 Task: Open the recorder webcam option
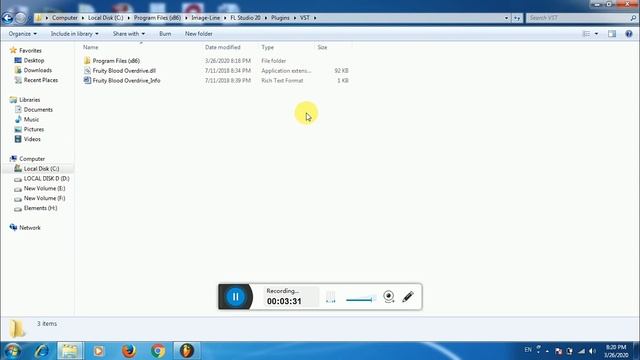point(389,296)
